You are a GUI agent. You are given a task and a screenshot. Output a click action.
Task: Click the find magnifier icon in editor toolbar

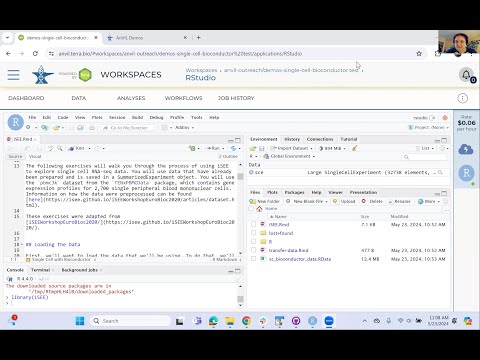60,148
